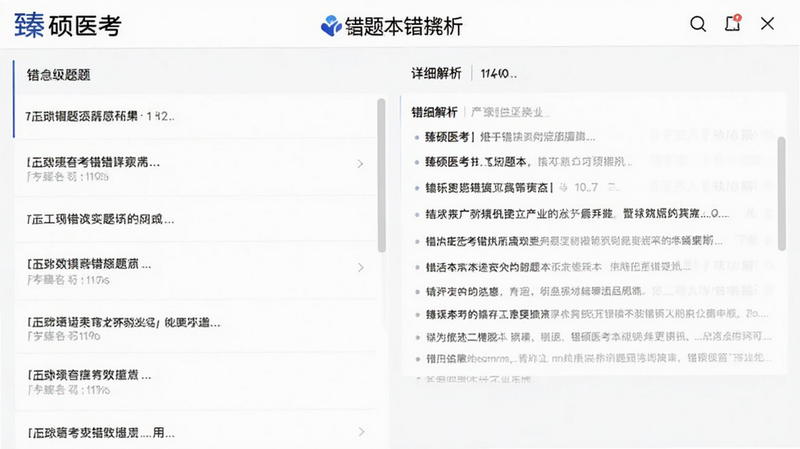Open the third list entry without subtitle

(x=196, y=219)
